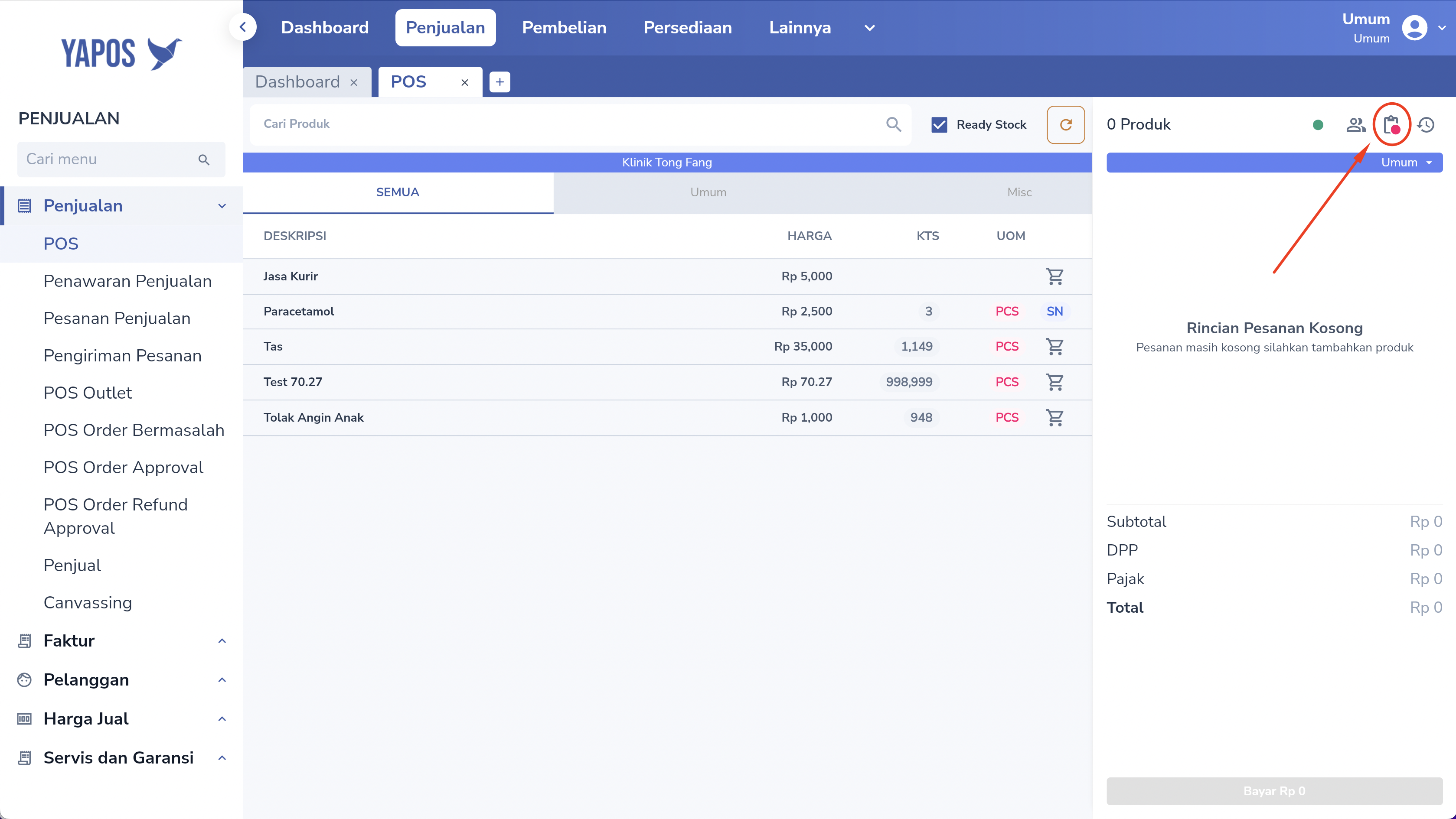This screenshot has height=819, width=1456.
Task: Click the Penjualan sidebar list icon
Action: click(x=24, y=205)
